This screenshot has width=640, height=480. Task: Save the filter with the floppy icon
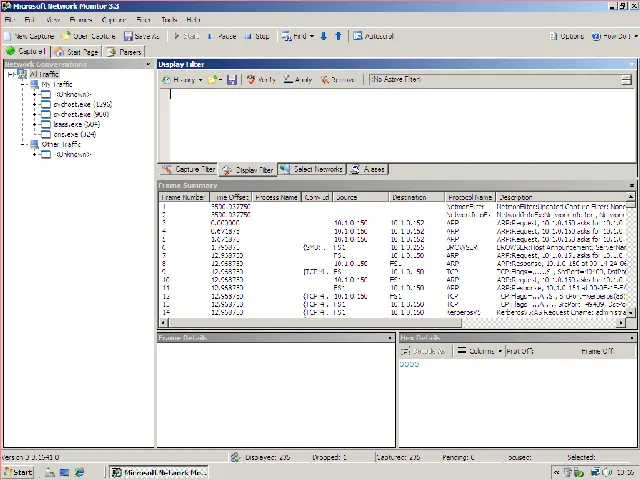pyautogui.click(x=232, y=80)
